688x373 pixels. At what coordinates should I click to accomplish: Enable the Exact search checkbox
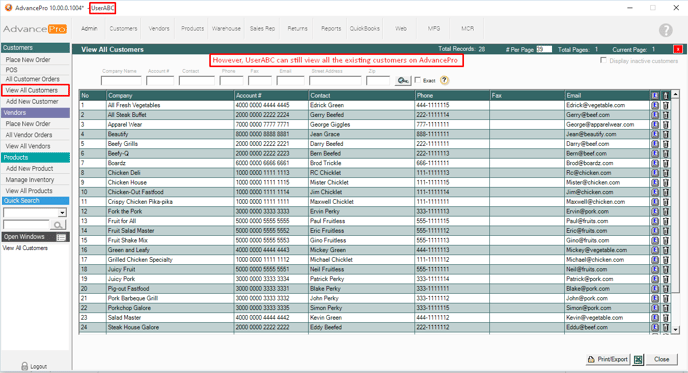(x=418, y=80)
